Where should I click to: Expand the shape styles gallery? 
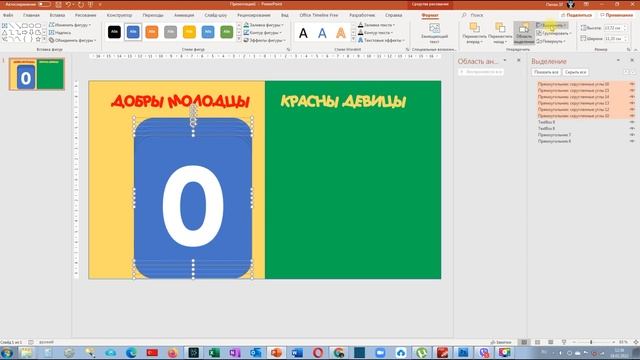(239, 40)
